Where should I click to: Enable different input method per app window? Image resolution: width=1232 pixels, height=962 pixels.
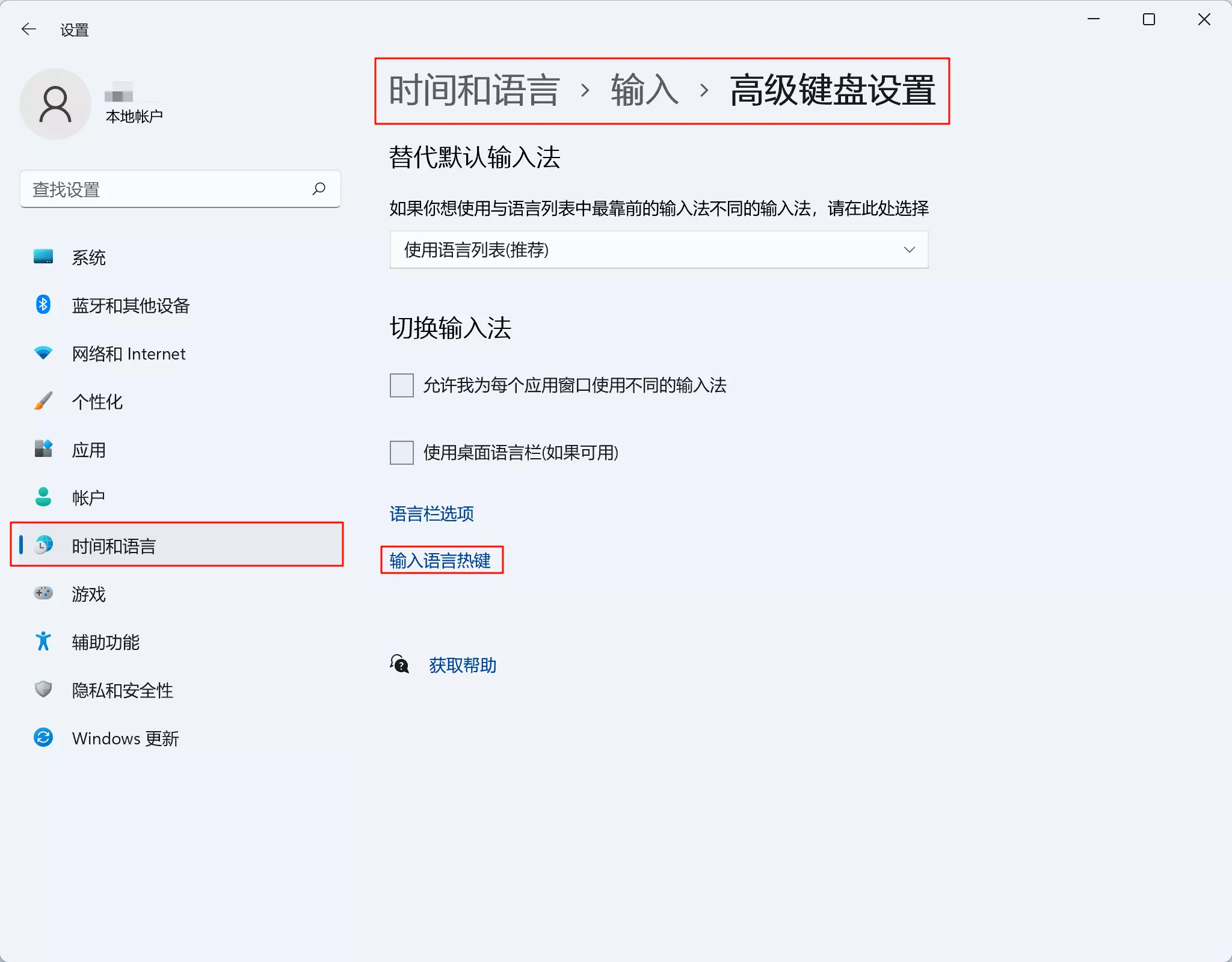pyautogui.click(x=402, y=385)
